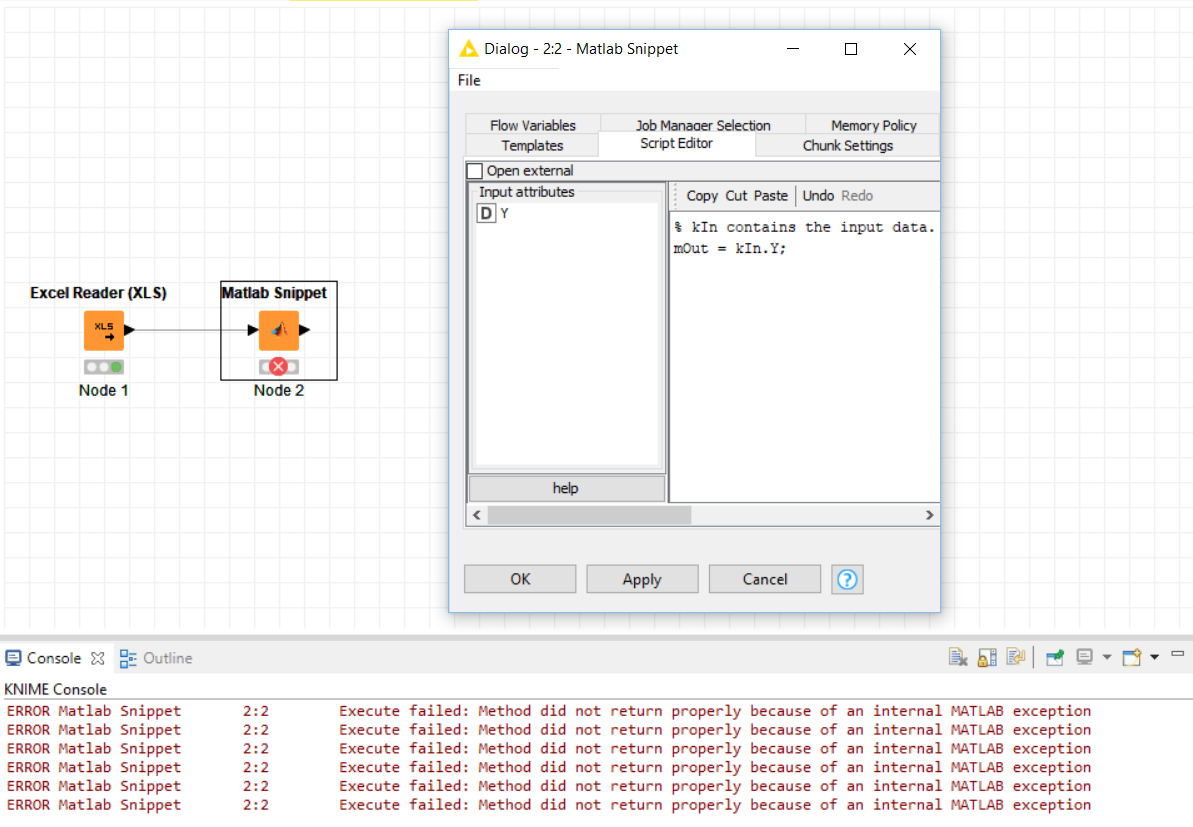The image size is (1193, 827).
Task: Switch to Flow Variables tab
Action: point(533,125)
